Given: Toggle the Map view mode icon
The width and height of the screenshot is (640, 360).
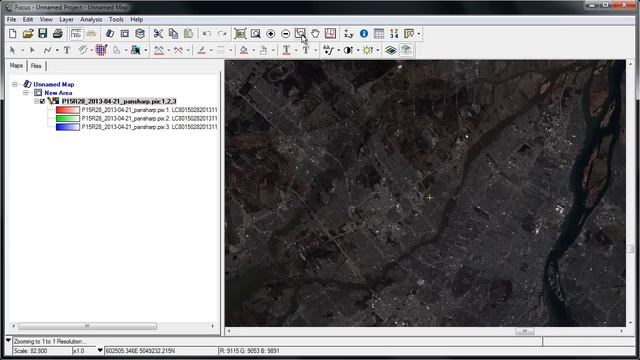Looking at the screenshot, I should 76,33.
